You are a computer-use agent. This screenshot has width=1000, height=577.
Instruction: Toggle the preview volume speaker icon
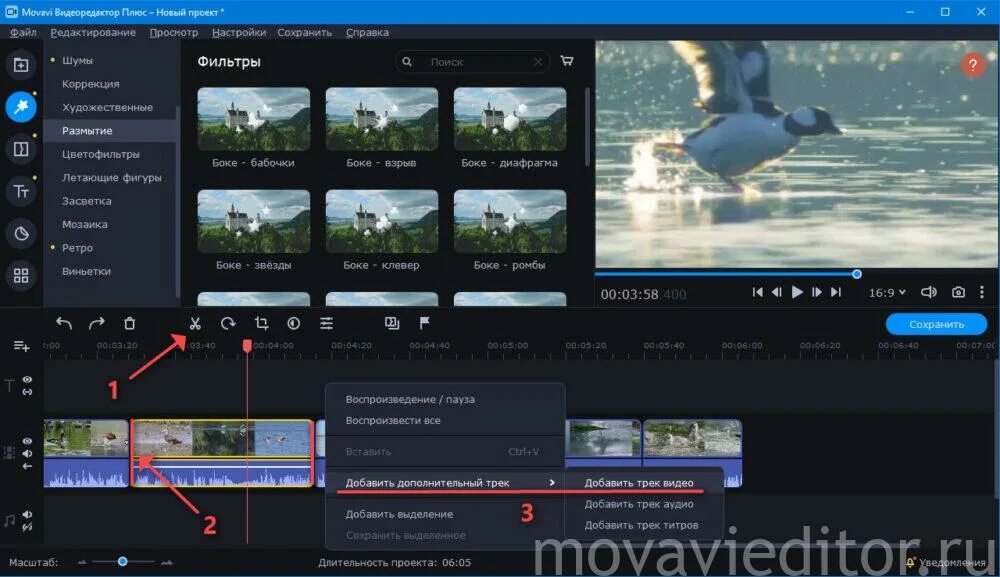pos(929,292)
